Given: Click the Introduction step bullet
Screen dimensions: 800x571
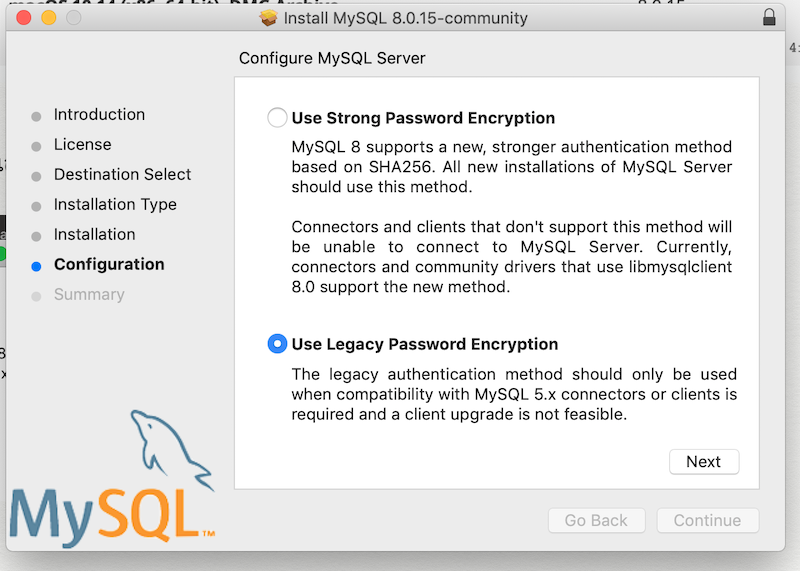Looking at the screenshot, I should (36, 116).
